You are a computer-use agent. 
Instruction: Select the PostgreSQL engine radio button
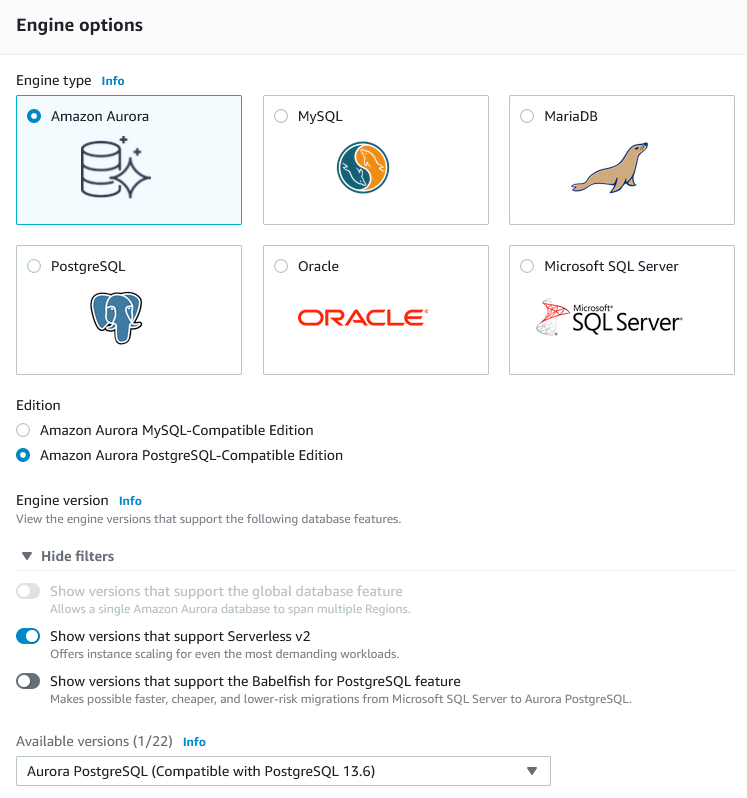click(x=34, y=266)
